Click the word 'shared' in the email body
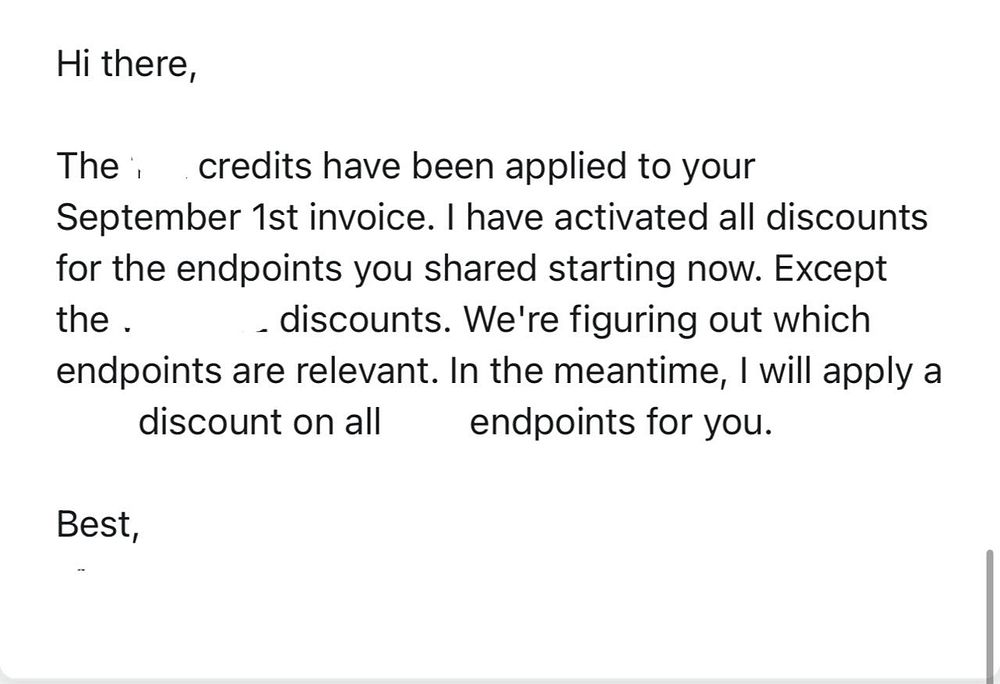 [x=480, y=268]
